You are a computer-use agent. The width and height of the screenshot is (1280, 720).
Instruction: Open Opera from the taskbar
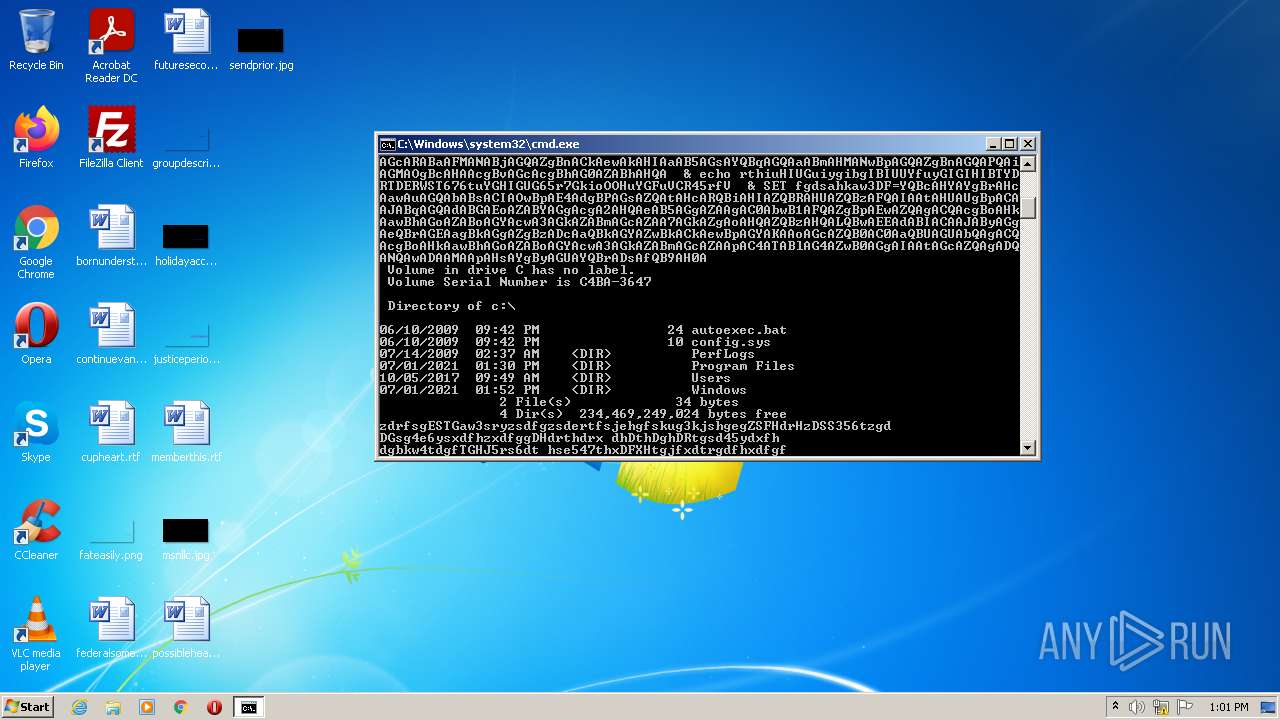click(214, 707)
